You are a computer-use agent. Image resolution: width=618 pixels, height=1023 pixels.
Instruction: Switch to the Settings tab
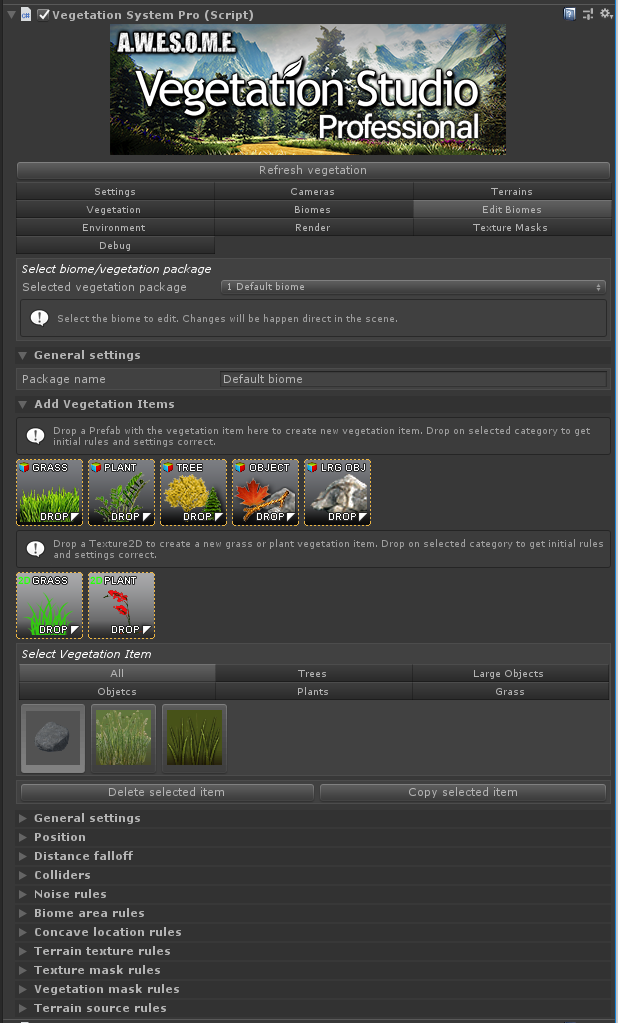(115, 191)
